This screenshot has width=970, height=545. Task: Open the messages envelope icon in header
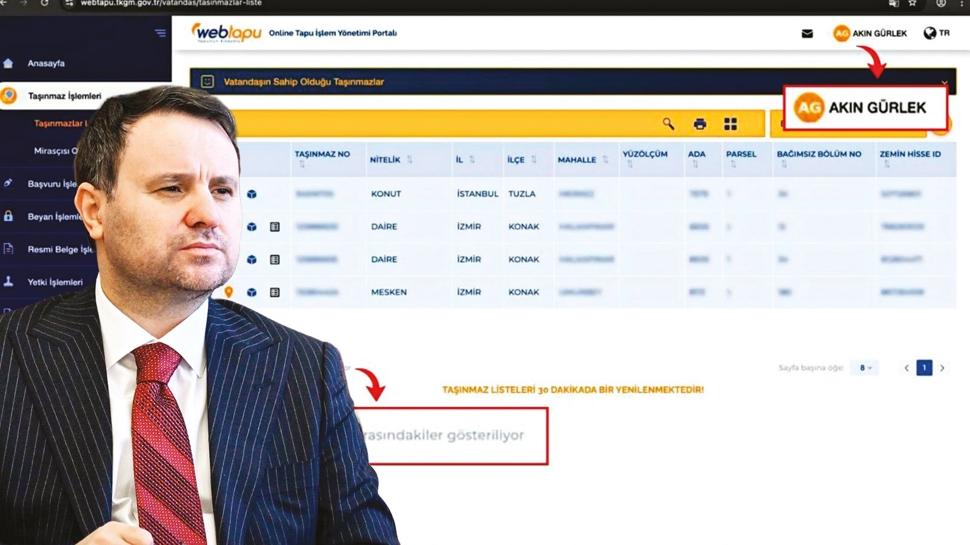click(x=807, y=34)
